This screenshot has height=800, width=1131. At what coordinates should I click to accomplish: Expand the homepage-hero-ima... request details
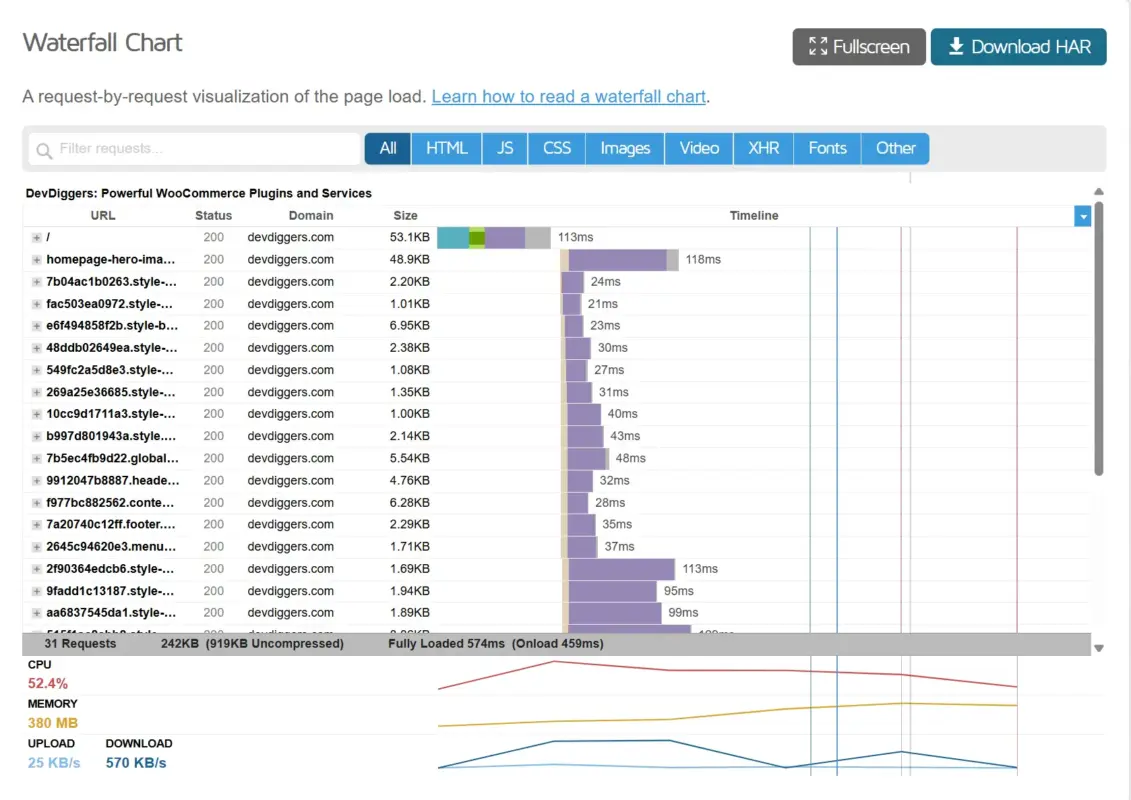tap(36, 260)
